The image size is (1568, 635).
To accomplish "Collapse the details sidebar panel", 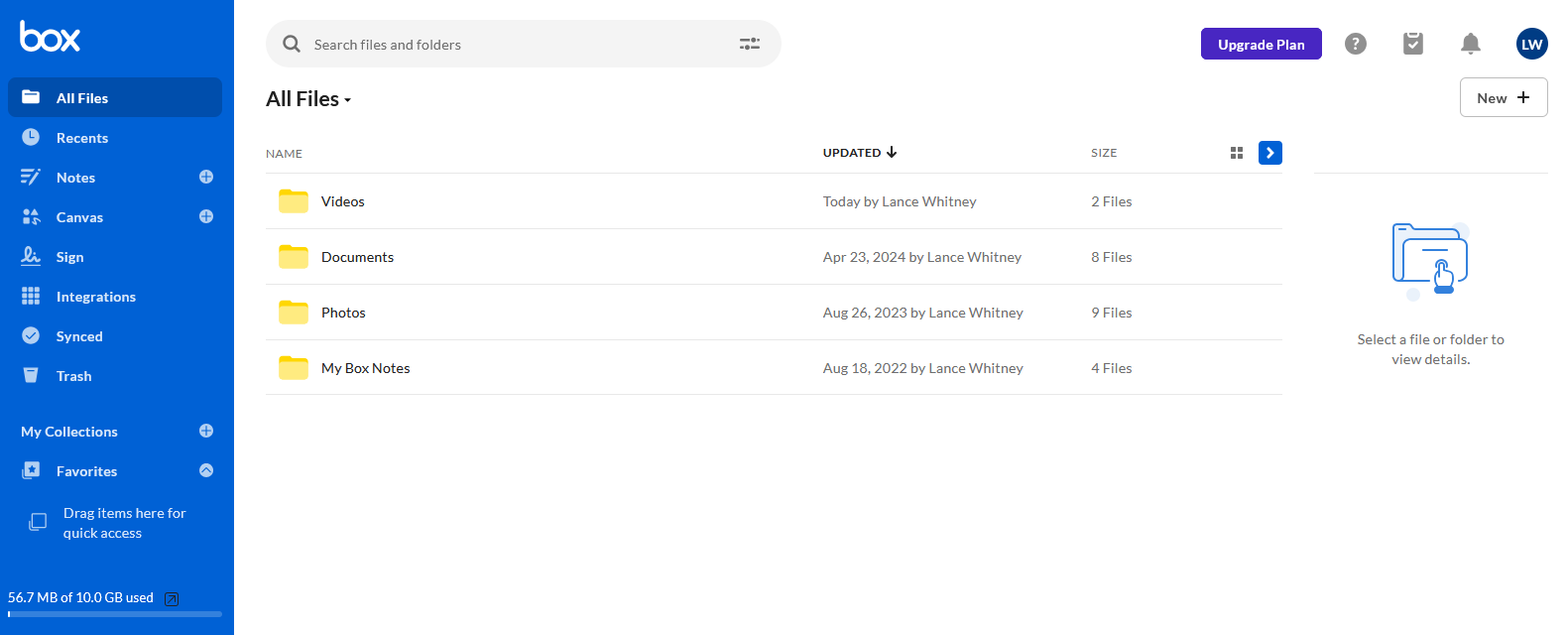I will [x=1270, y=153].
